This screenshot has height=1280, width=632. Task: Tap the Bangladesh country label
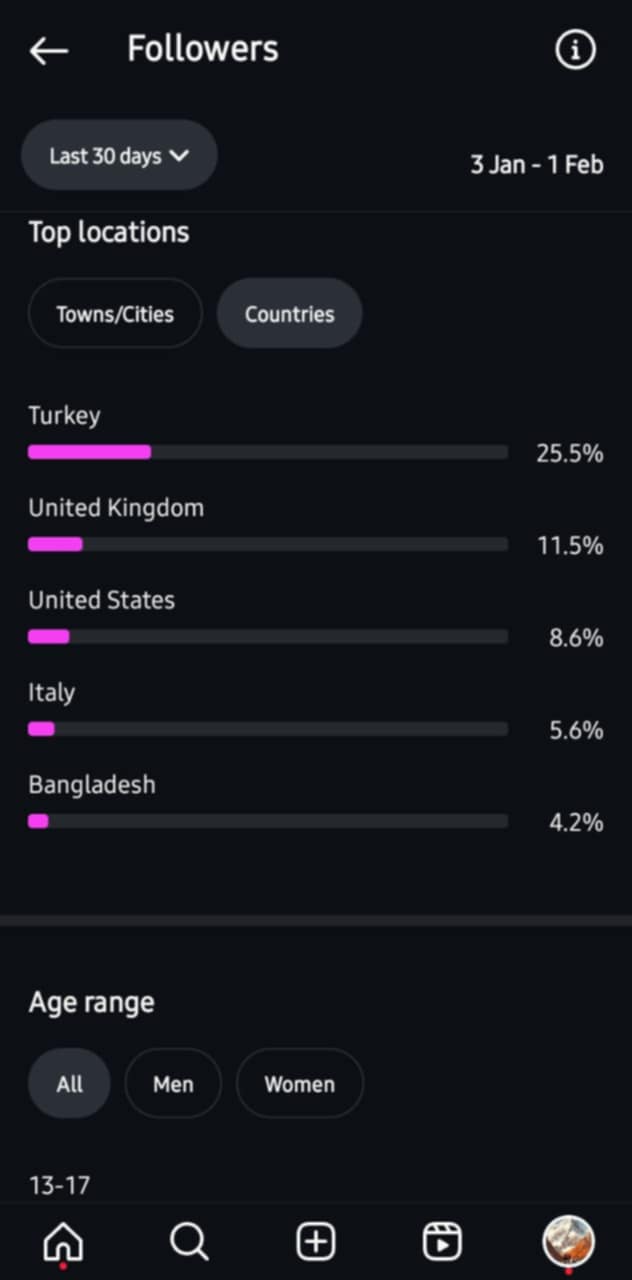click(x=92, y=785)
